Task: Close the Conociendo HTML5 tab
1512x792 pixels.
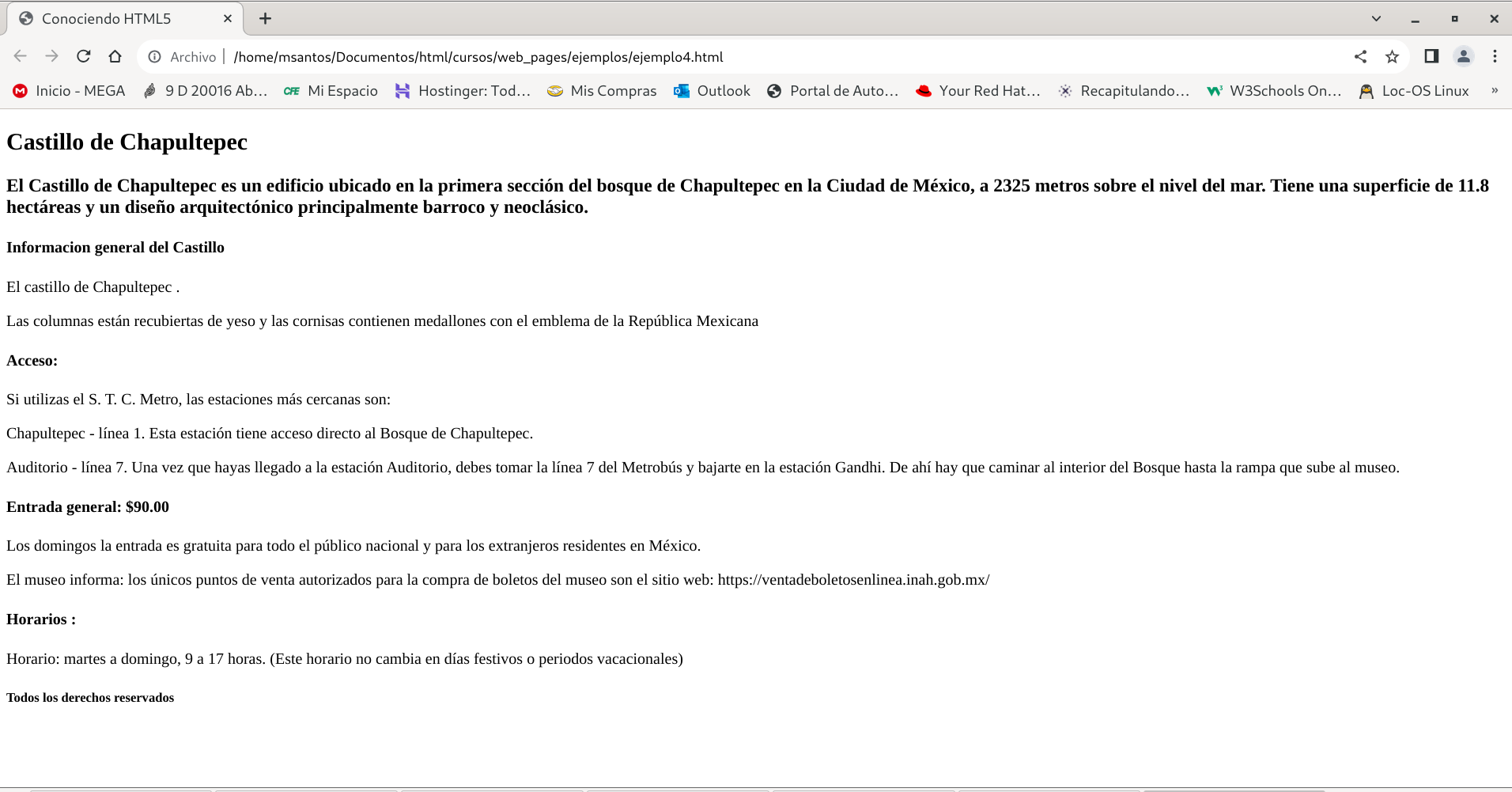Action: tap(228, 18)
